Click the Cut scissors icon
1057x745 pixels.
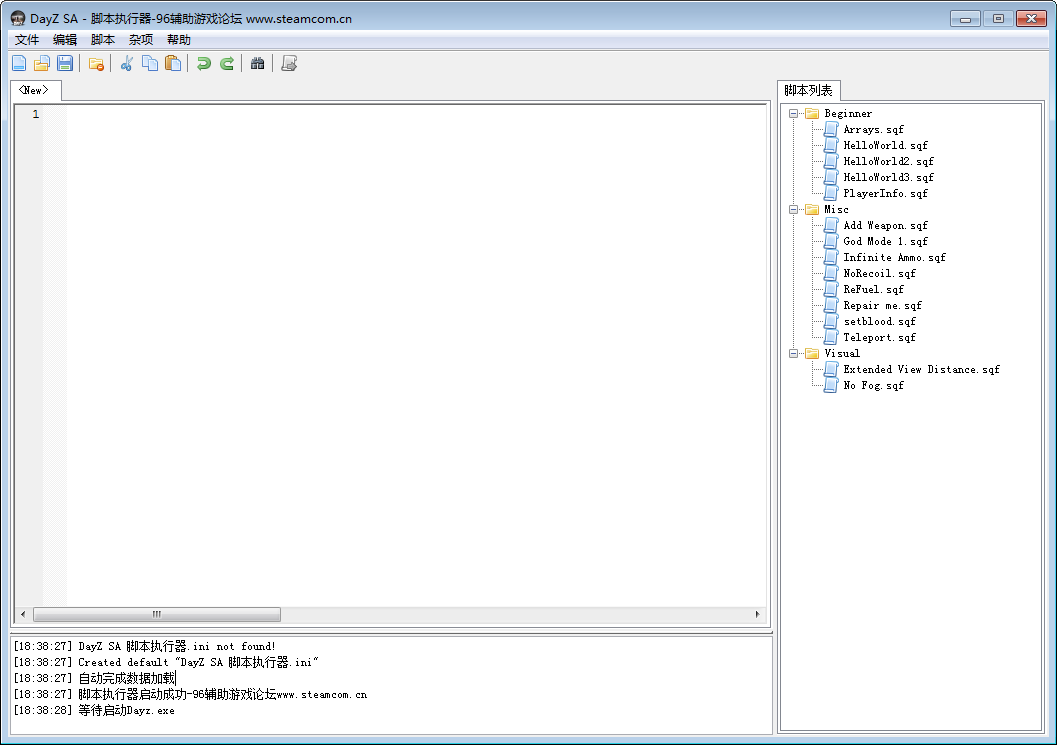[127, 63]
